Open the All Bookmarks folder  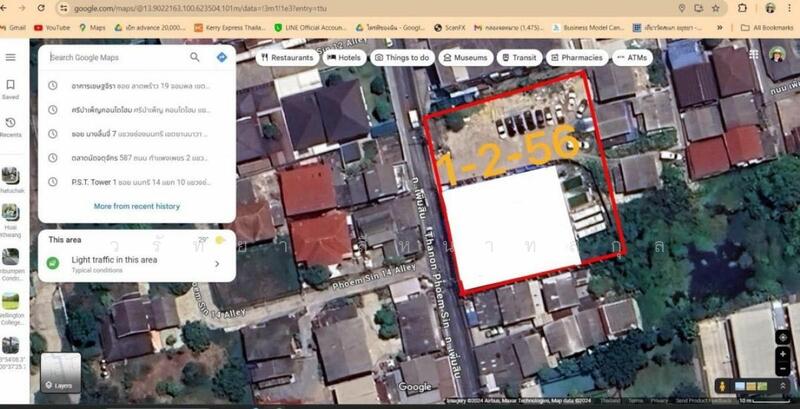click(x=767, y=27)
